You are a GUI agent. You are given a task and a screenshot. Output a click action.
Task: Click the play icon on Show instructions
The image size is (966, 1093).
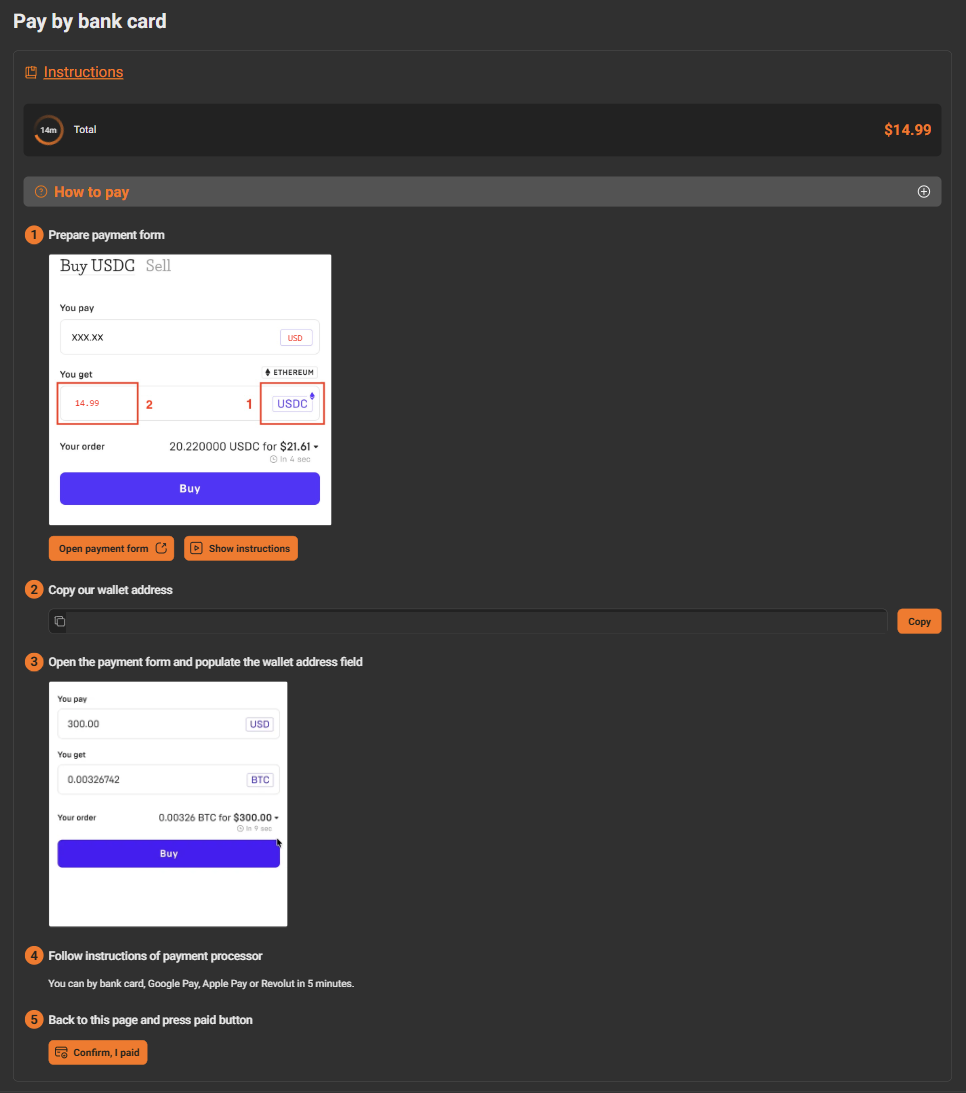pos(197,549)
